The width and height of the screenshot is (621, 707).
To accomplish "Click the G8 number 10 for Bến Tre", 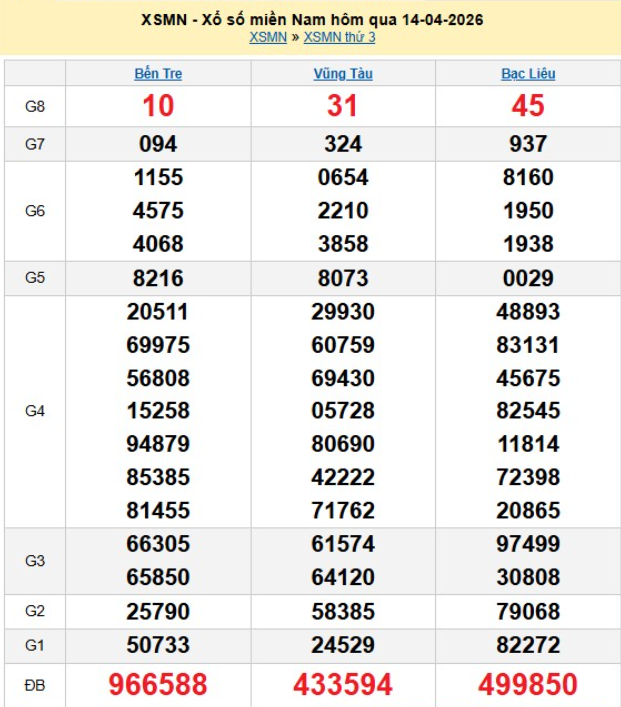I will click(158, 106).
